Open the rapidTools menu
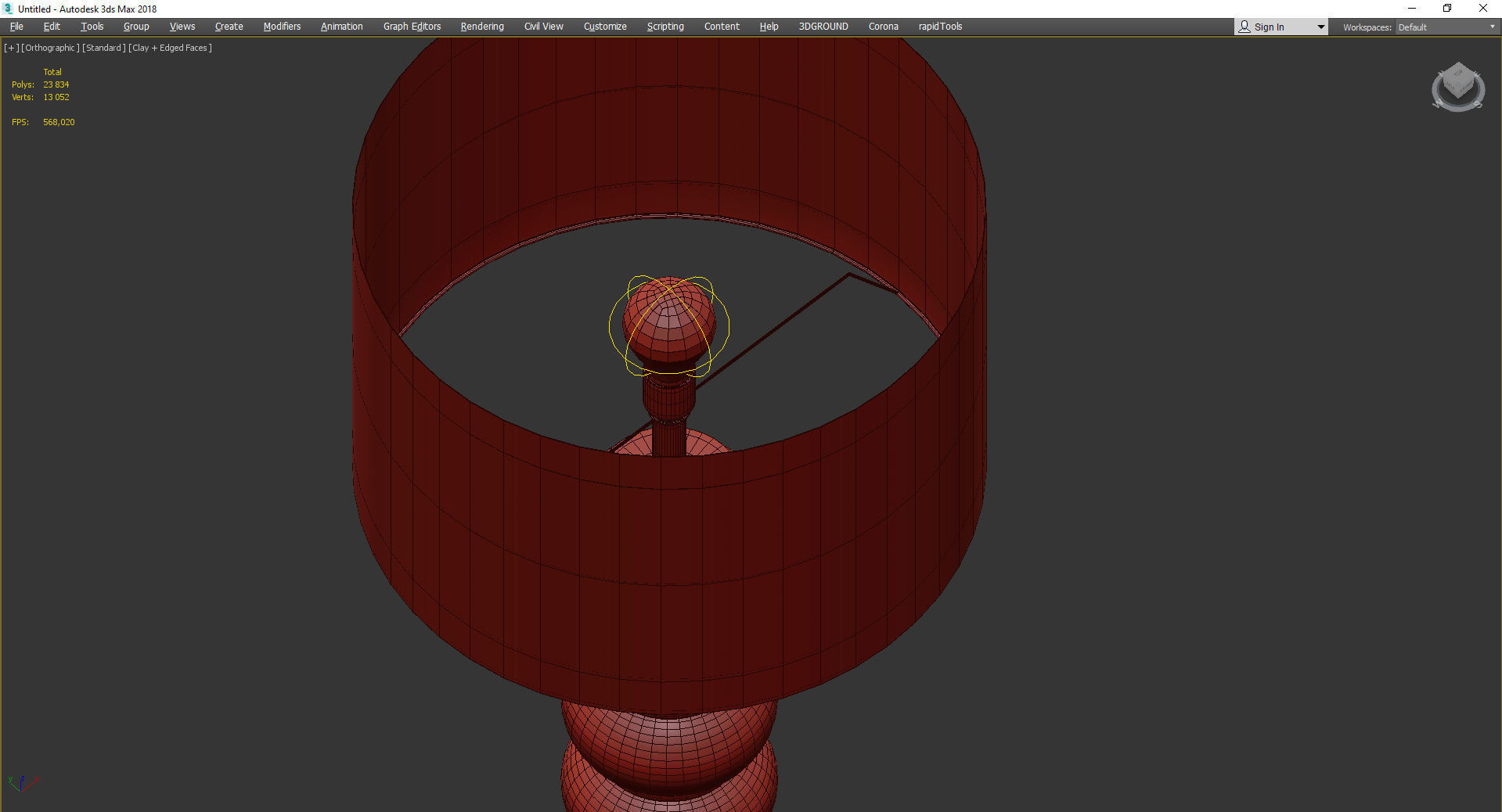The height and width of the screenshot is (812, 1502). click(x=940, y=27)
